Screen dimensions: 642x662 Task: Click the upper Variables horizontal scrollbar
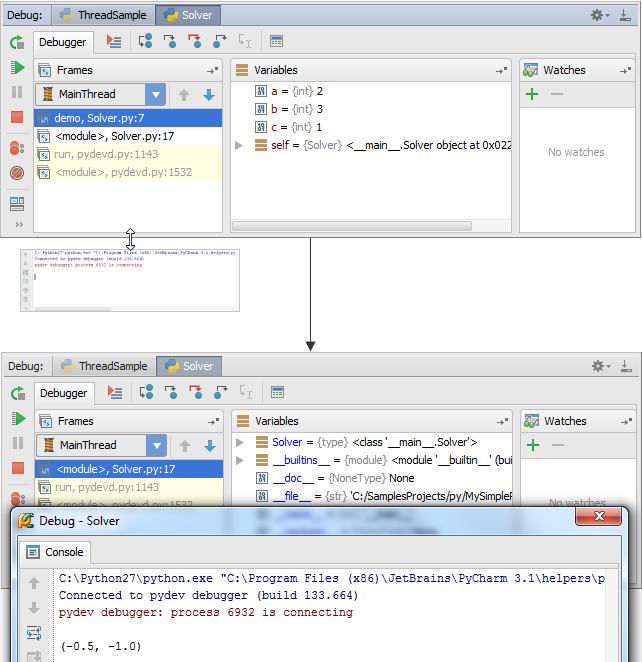tap(352, 226)
